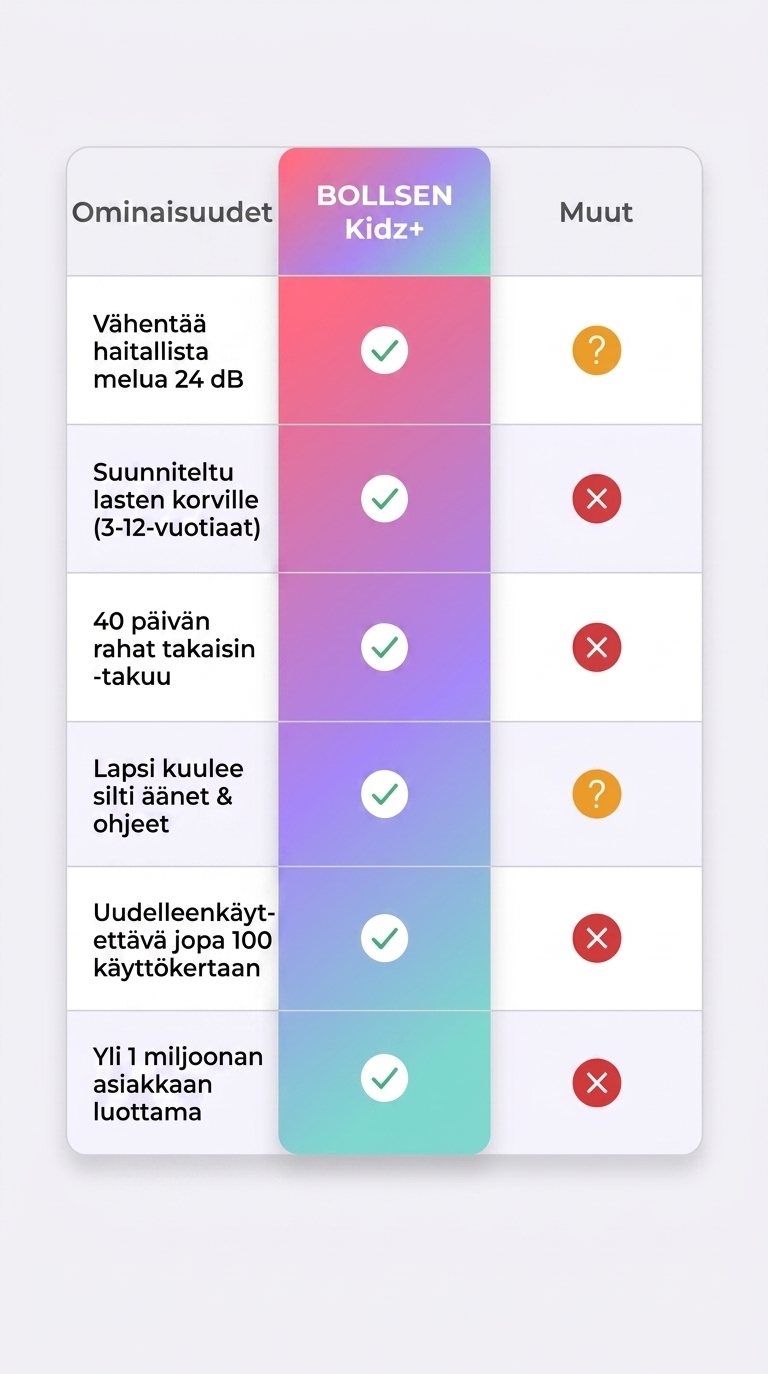This screenshot has width=768, height=1374.
Task: Click the Suunniteltu lasten korville feature text
Action: tap(176, 499)
